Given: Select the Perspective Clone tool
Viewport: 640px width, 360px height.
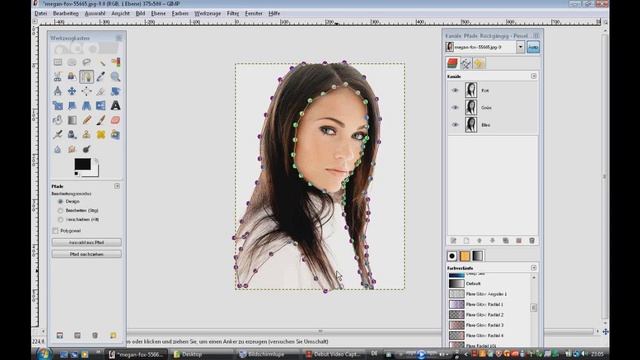Looking at the screenshot, I should tap(116, 135).
